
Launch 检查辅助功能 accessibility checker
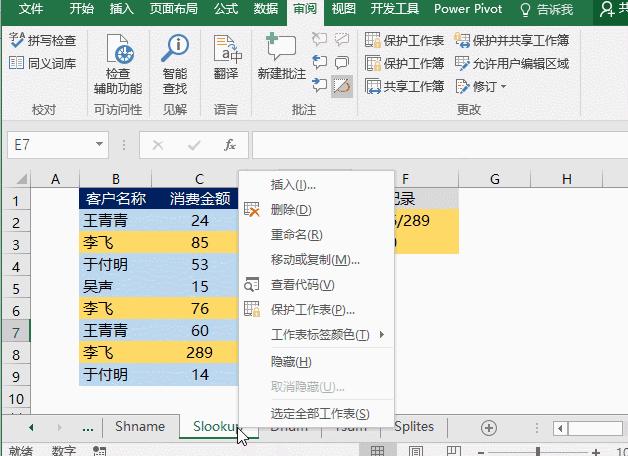pos(118,64)
